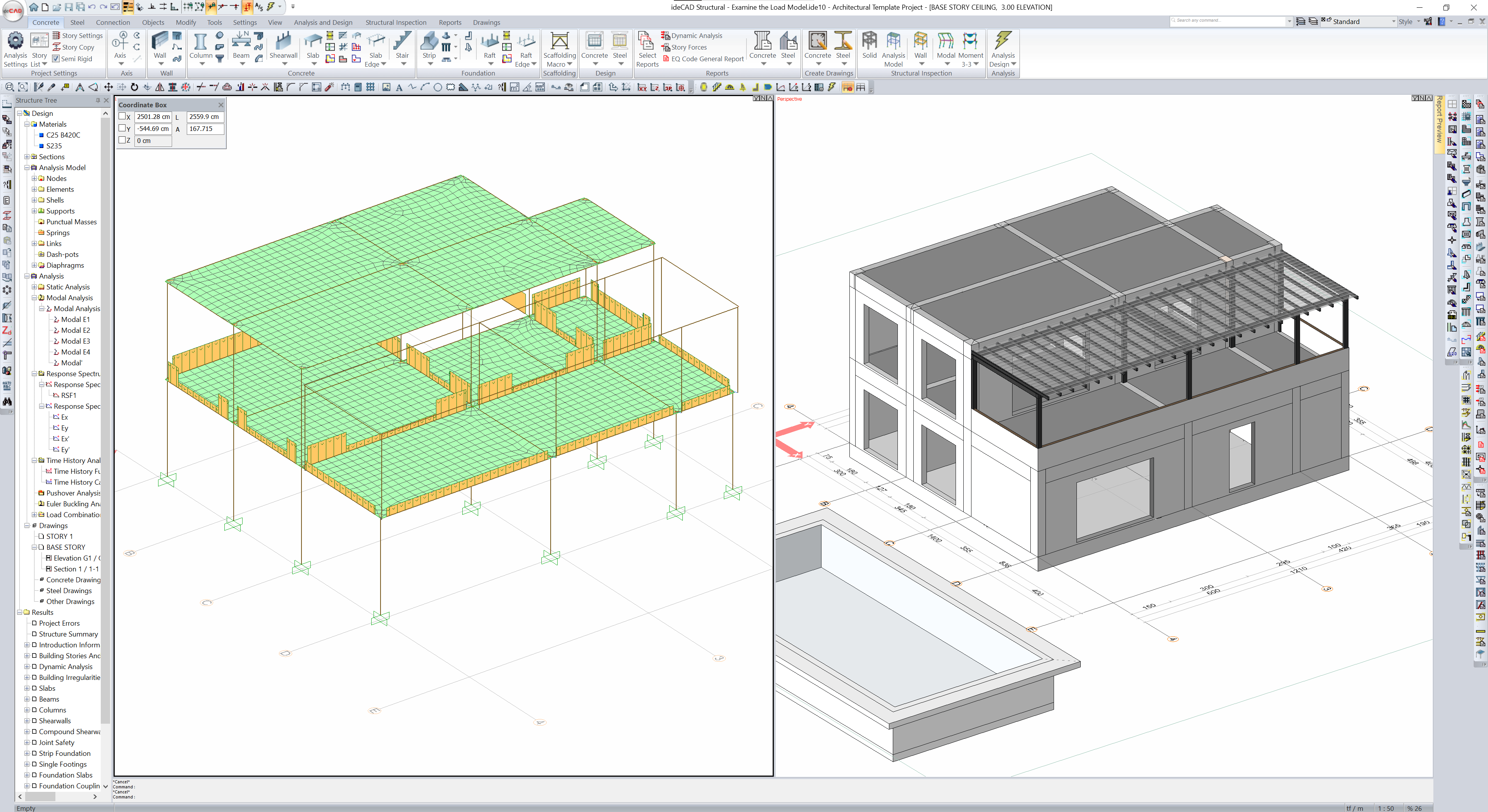Toggle the X checkbox in Coordinate Box
1488x812 pixels.
(x=121, y=117)
